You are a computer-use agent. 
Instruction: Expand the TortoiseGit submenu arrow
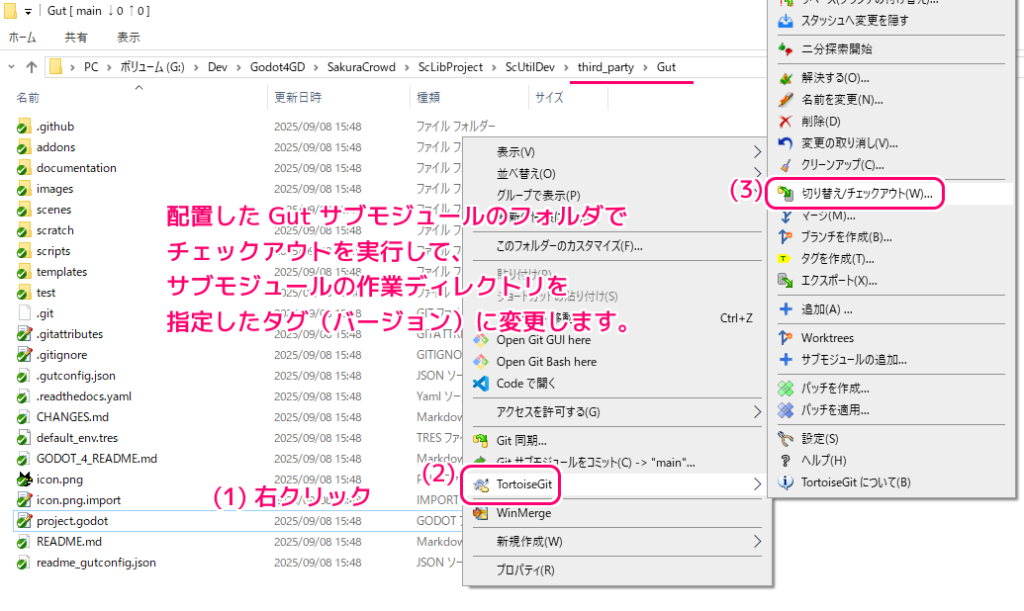tap(757, 484)
